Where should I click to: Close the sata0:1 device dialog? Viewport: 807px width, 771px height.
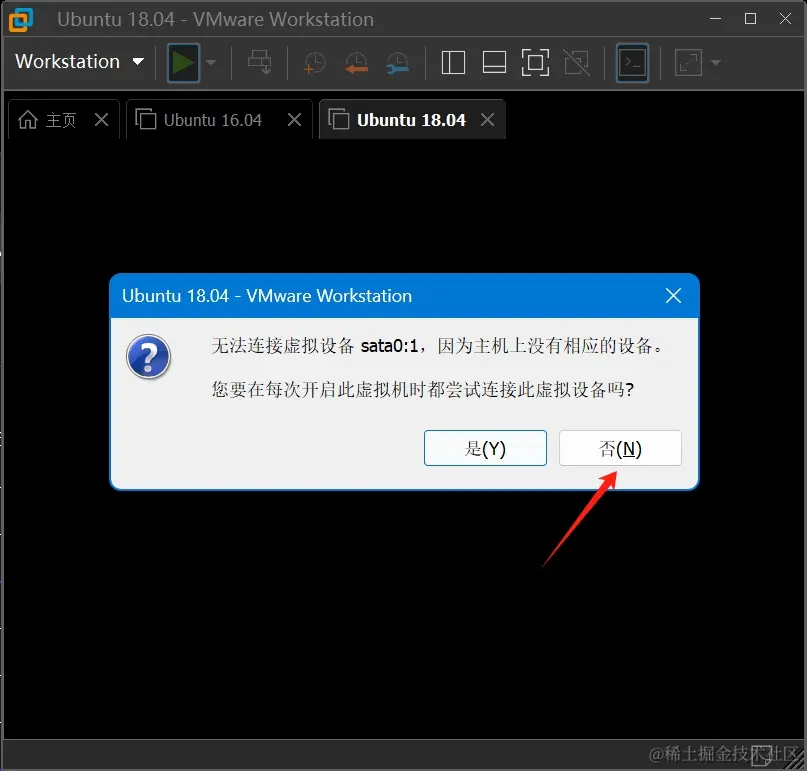pos(673,296)
